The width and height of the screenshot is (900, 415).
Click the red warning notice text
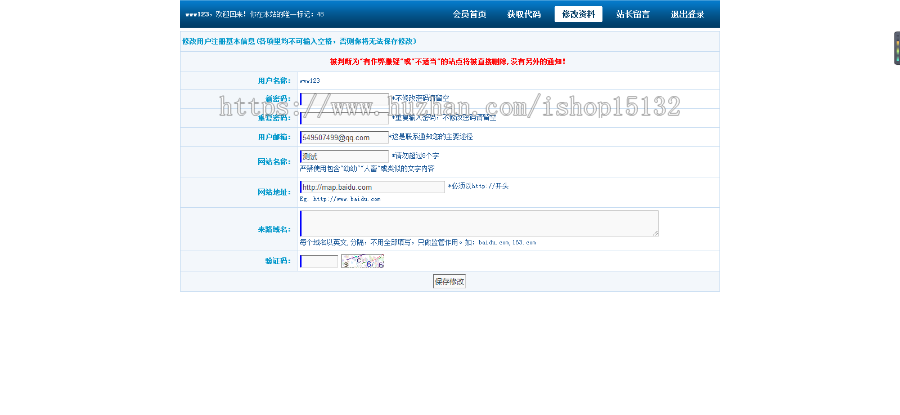point(448,61)
